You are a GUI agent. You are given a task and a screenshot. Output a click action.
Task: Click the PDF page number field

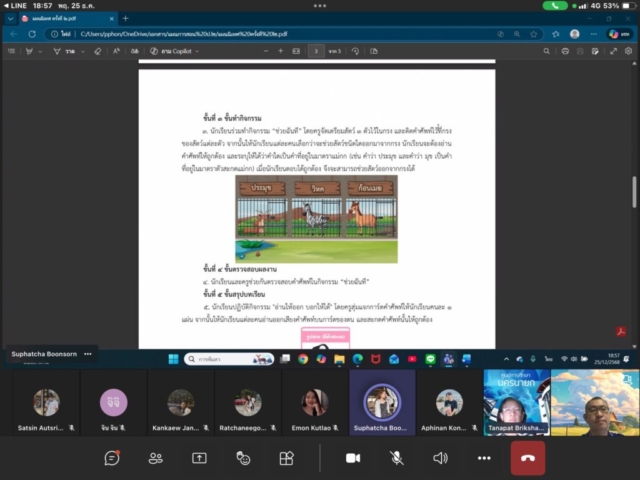tap(317, 51)
